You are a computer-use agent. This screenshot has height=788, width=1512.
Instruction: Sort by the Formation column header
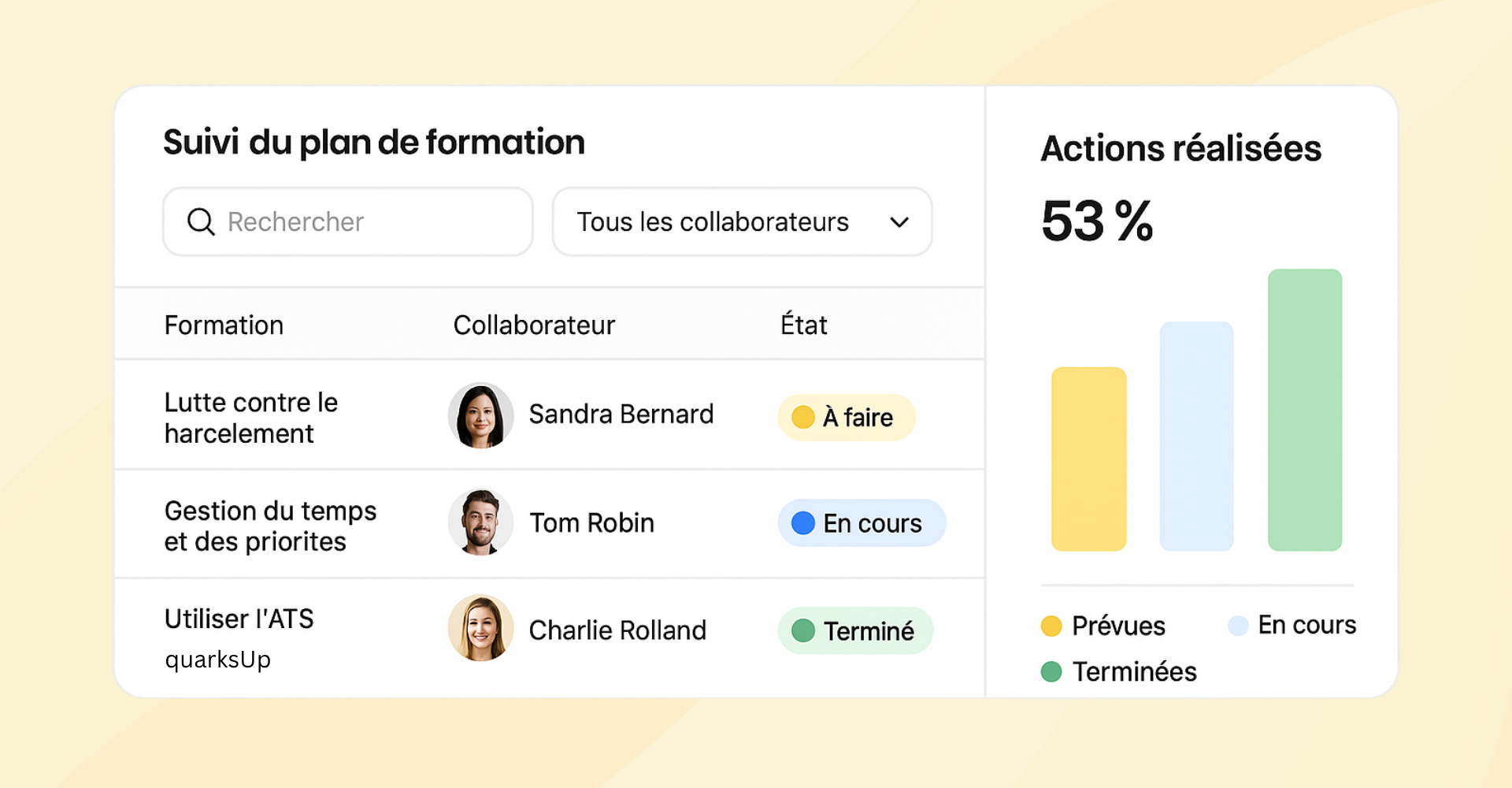pyautogui.click(x=224, y=325)
